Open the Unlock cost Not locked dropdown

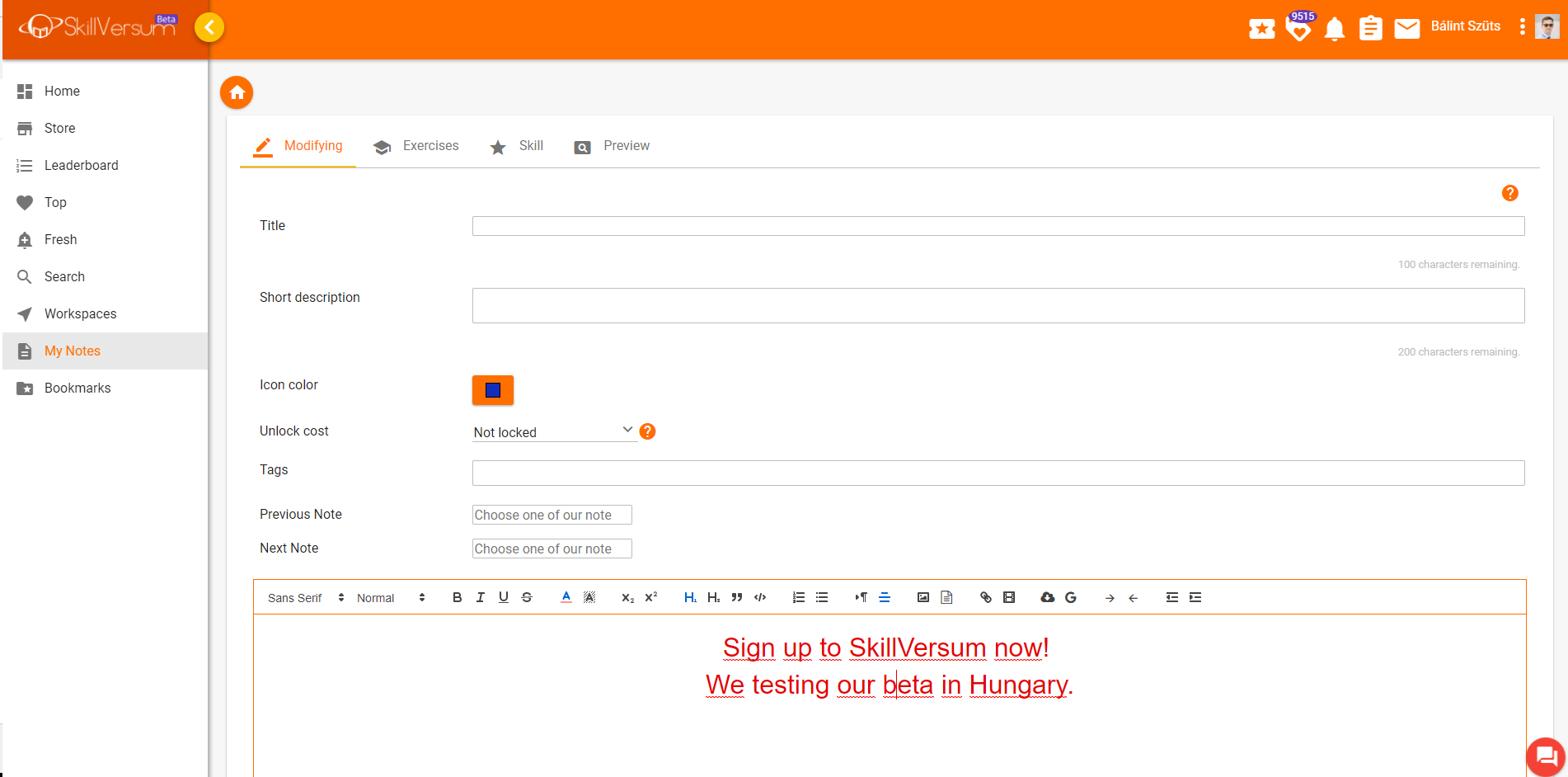(554, 431)
